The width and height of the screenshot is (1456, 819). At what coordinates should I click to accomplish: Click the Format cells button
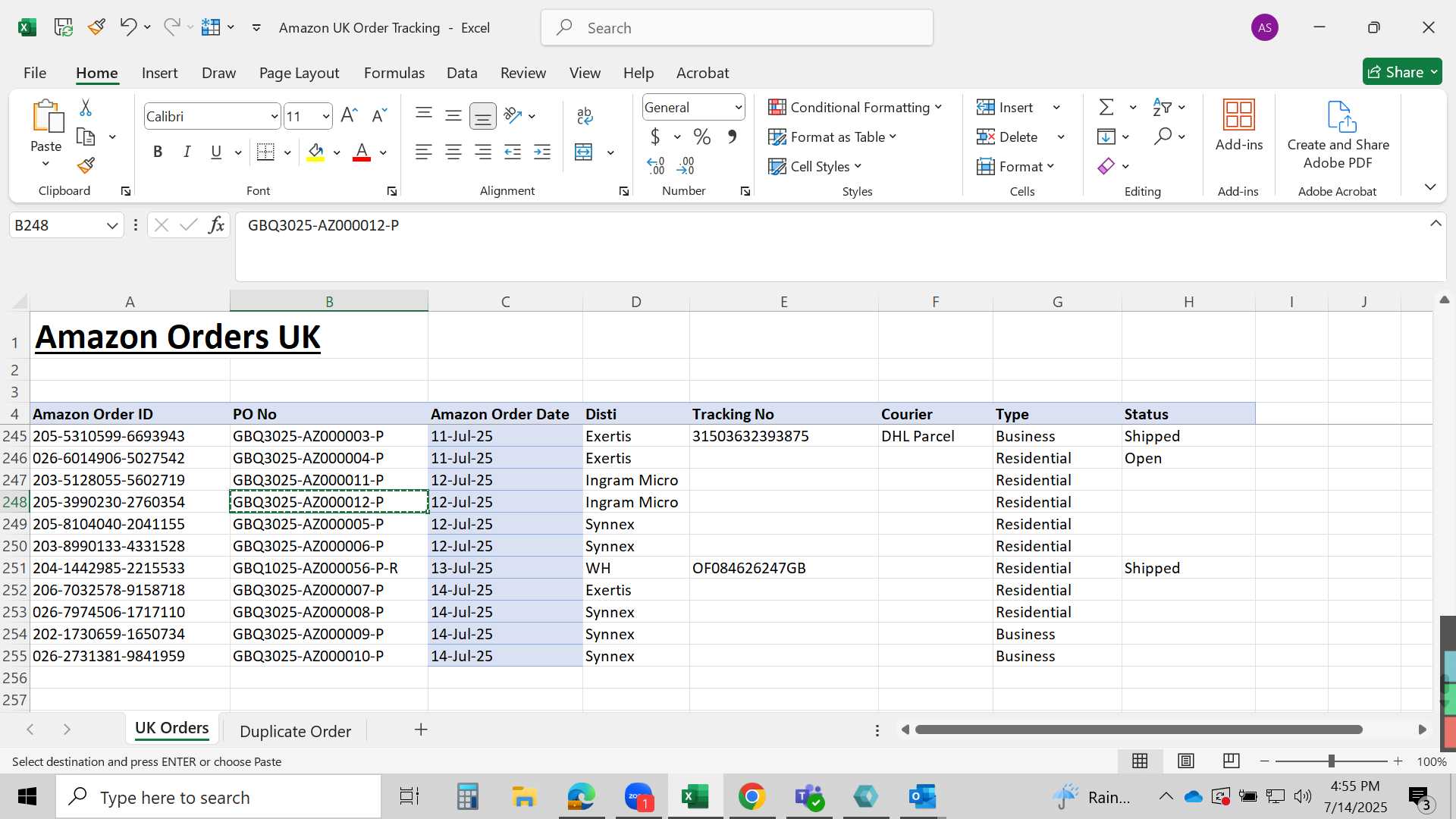pos(1015,166)
